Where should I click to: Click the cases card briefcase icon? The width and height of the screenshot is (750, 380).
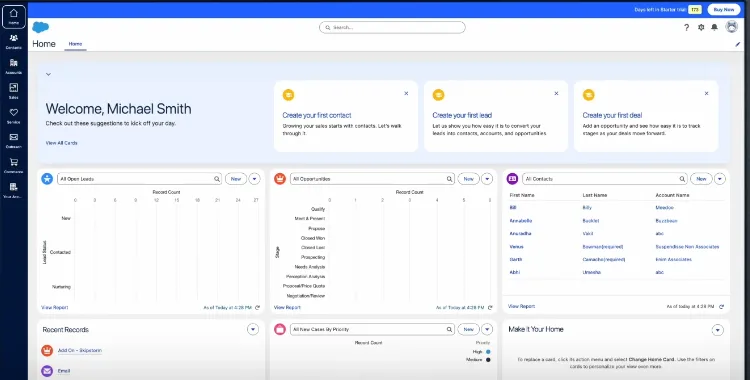pyautogui.click(x=280, y=329)
